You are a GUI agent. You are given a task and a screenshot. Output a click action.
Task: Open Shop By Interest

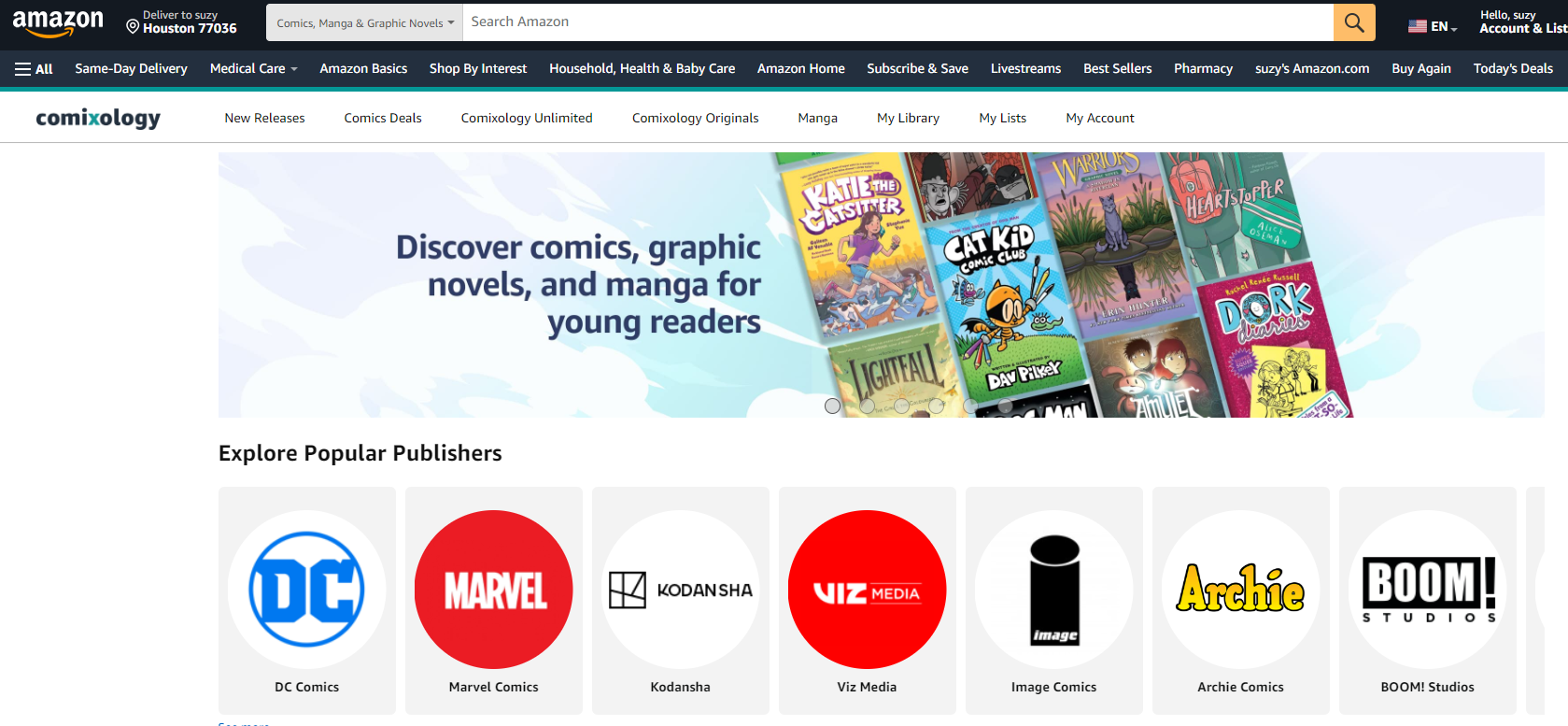tap(478, 69)
